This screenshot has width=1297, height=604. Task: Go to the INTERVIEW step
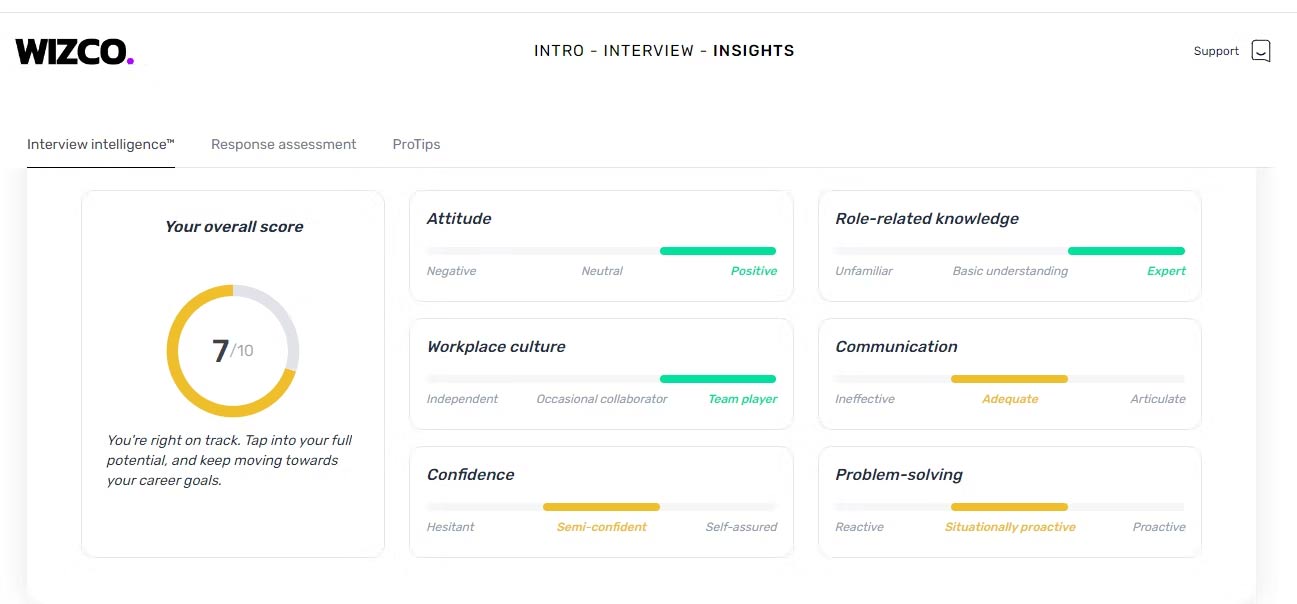pyautogui.click(x=649, y=51)
